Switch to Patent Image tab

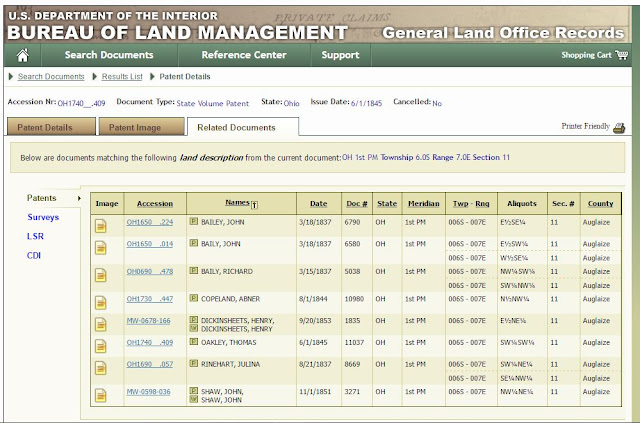click(x=141, y=127)
